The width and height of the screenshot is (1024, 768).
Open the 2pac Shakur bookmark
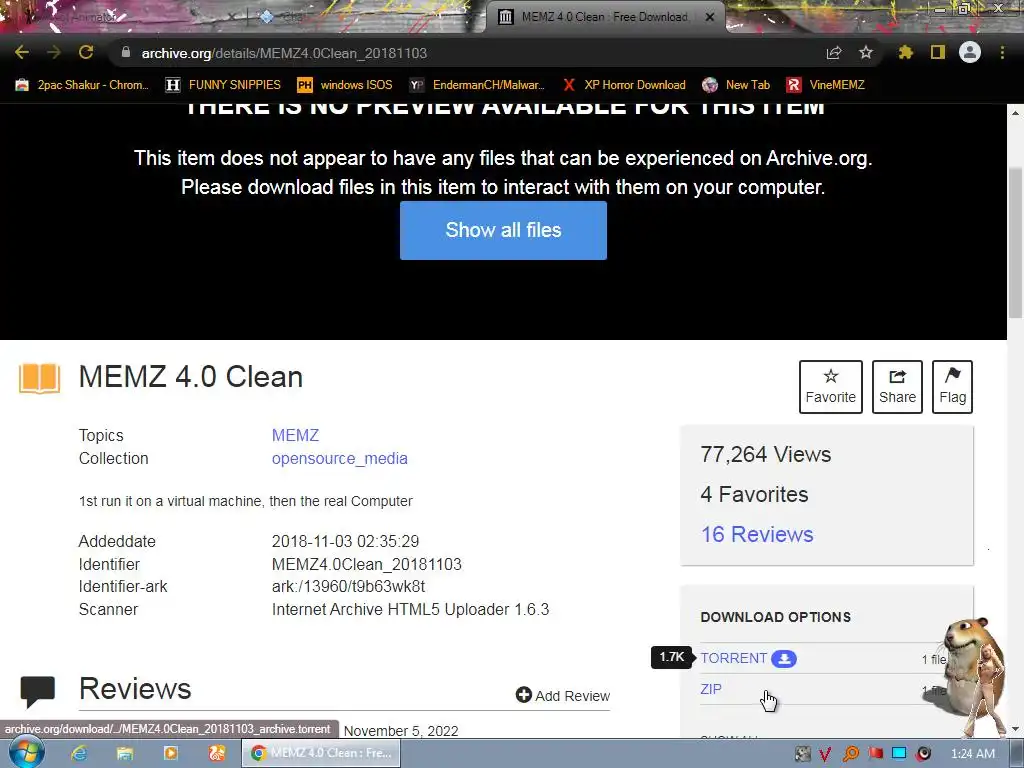tap(82, 85)
